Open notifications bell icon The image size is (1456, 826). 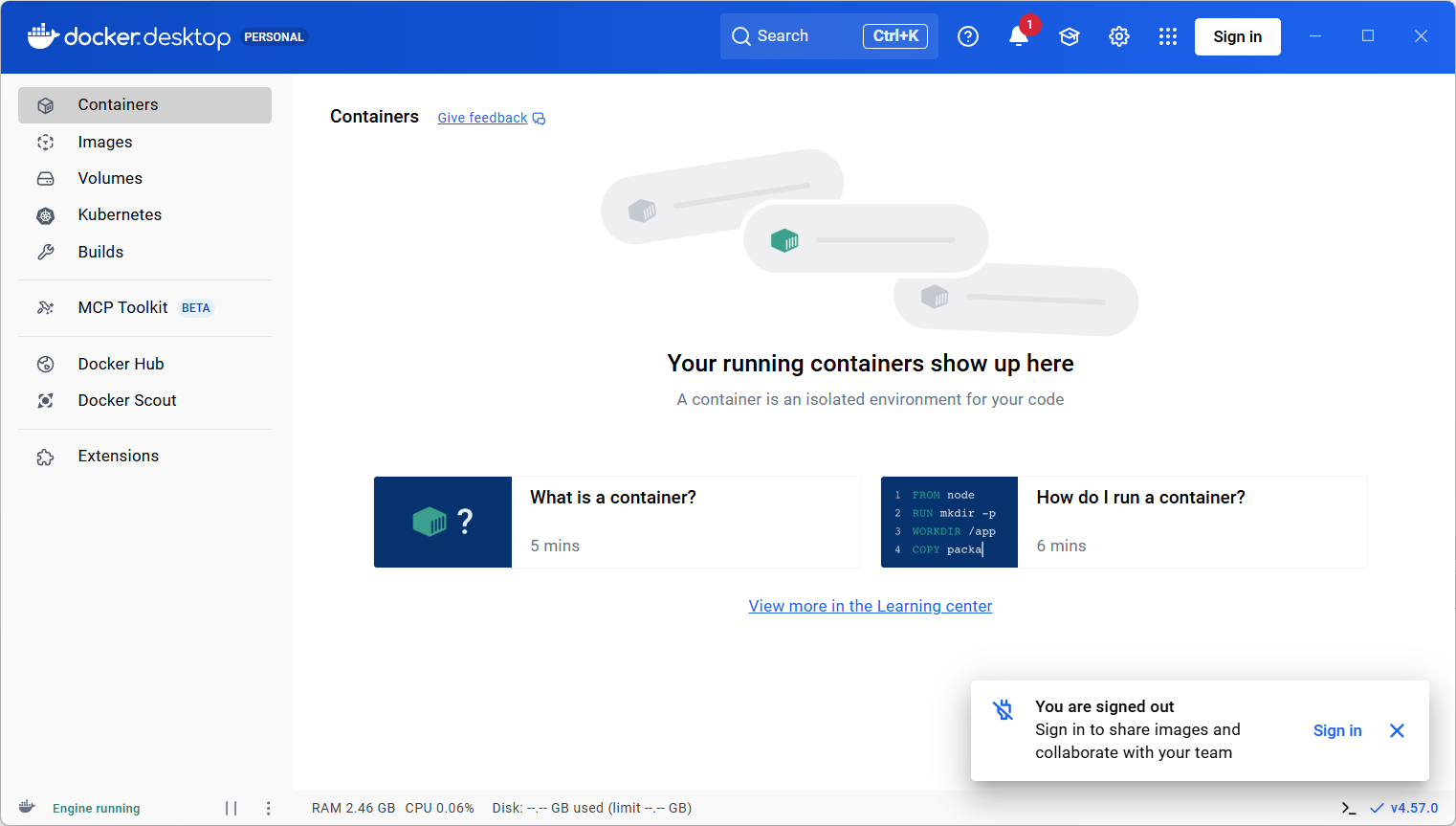(x=1019, y=36)
